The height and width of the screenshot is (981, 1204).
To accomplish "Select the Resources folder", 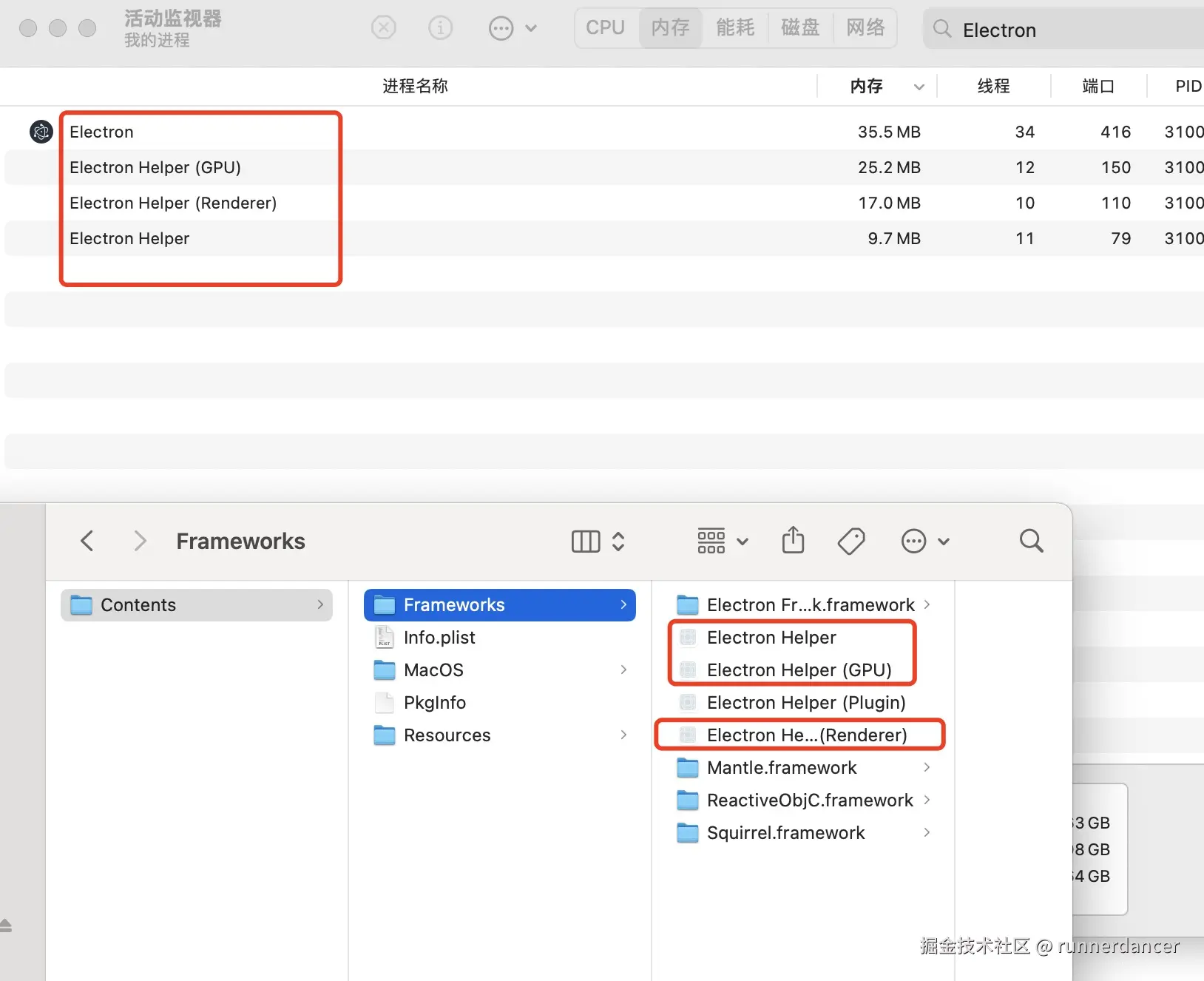I will pos(500,735).
